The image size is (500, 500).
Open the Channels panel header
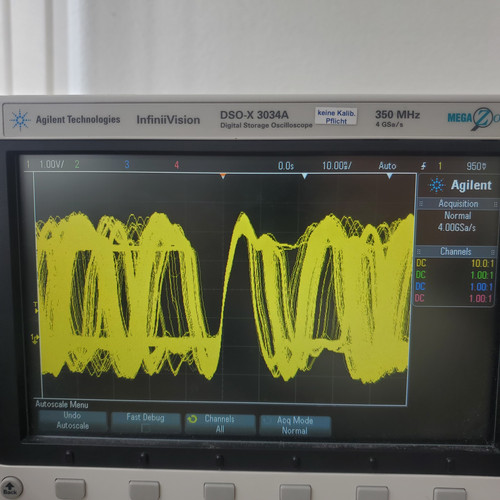pos(455,251)
